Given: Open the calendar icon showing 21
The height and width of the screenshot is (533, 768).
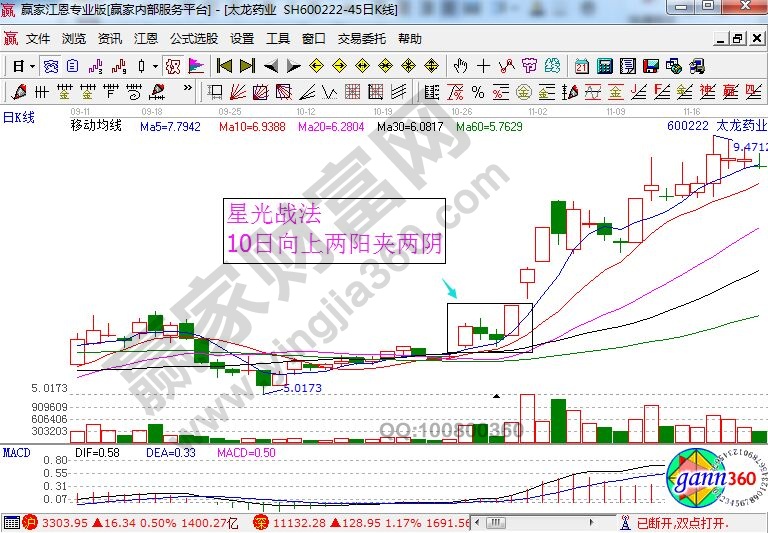Looking at the screenshot, I should click(x=581, y=66).
